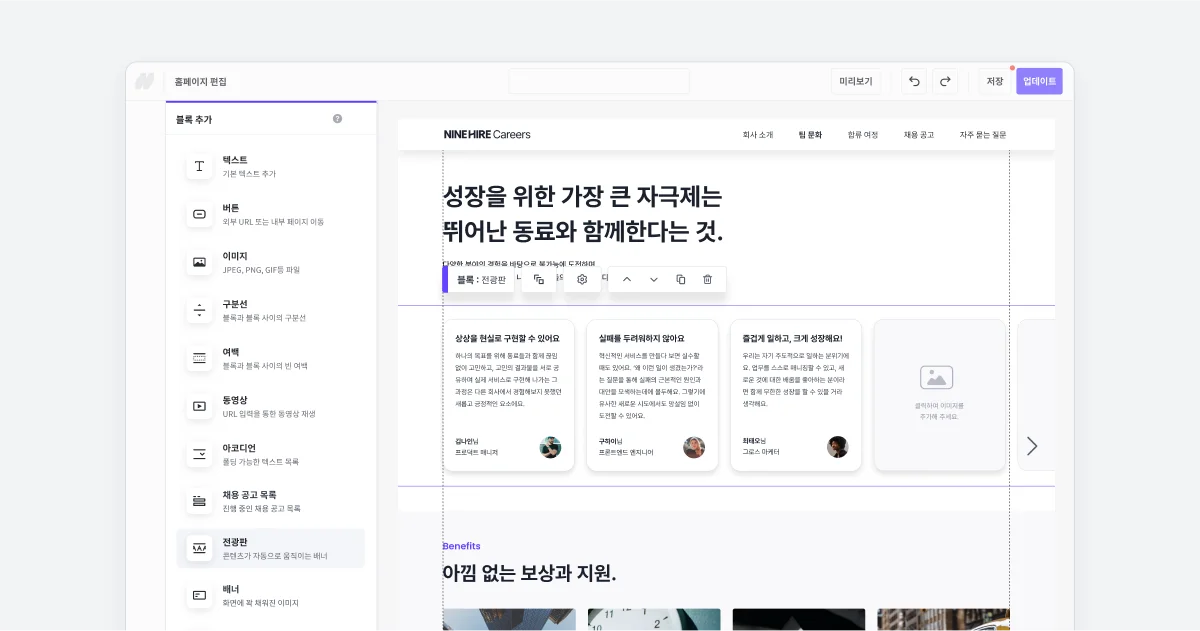The width and height of the screenshot is (1200, 631).
Task: Open 채용 공고 nav menu item
Action: (x=918, y=135)
